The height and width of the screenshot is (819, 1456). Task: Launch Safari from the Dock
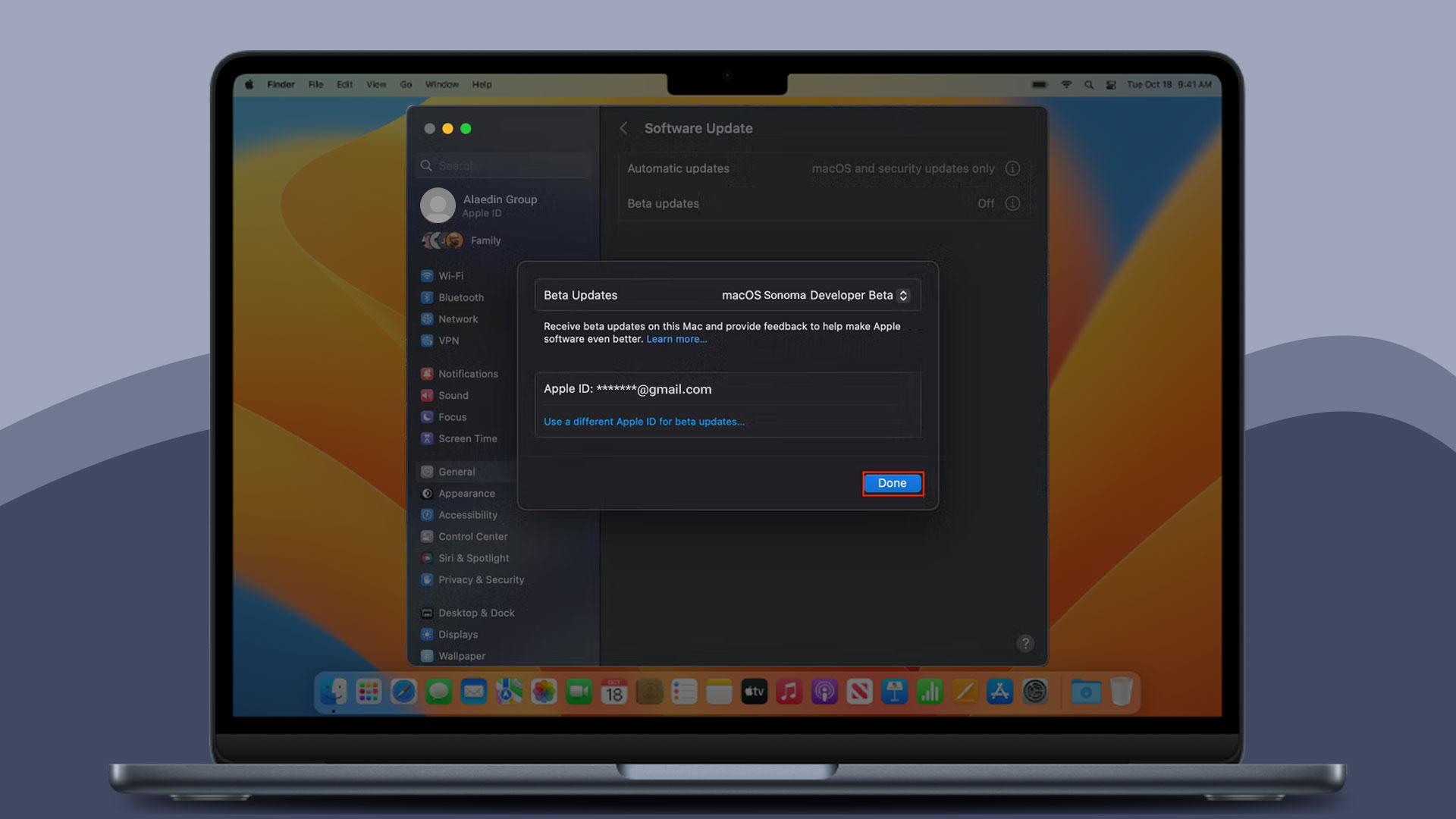coord(403,692)
